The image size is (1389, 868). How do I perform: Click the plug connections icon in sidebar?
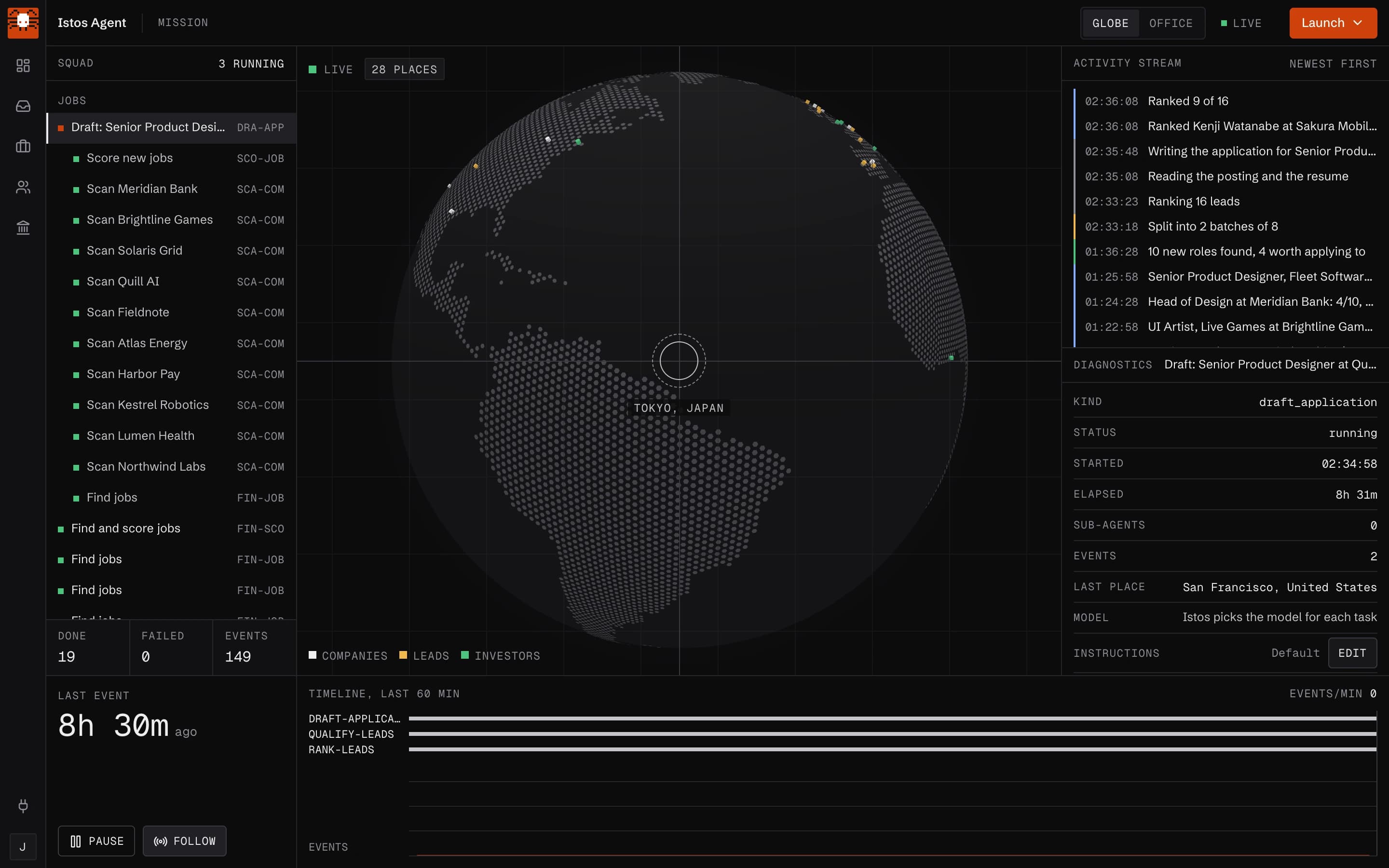pyautogui.click(x=23, y=805)
